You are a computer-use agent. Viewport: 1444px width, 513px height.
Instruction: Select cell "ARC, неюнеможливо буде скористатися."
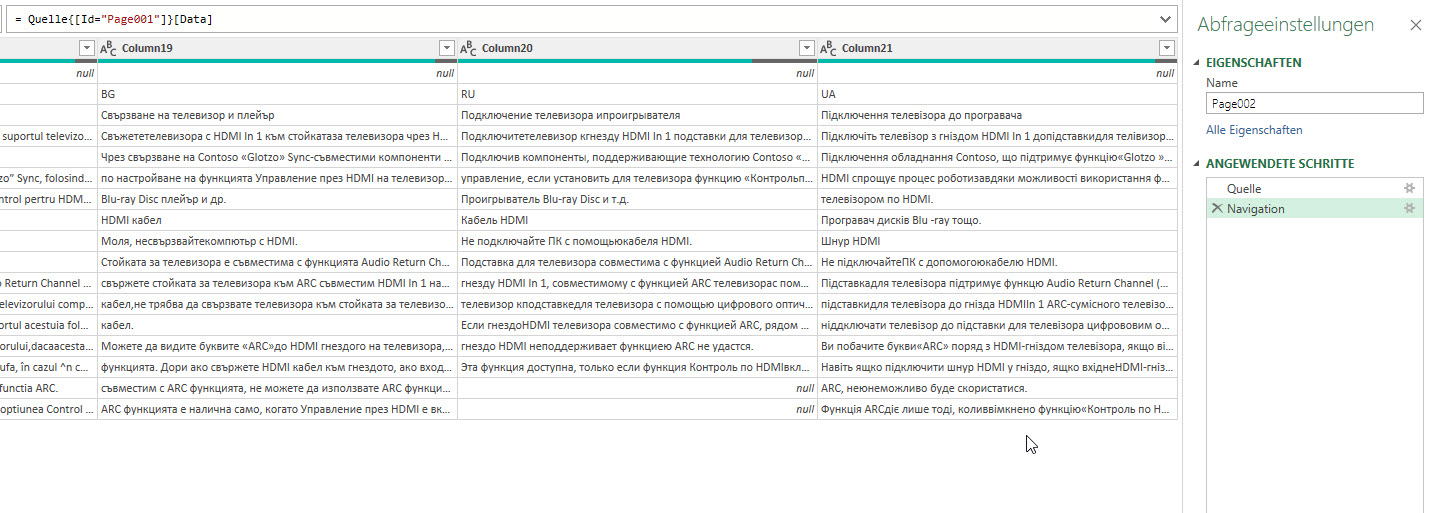[997, 388]
